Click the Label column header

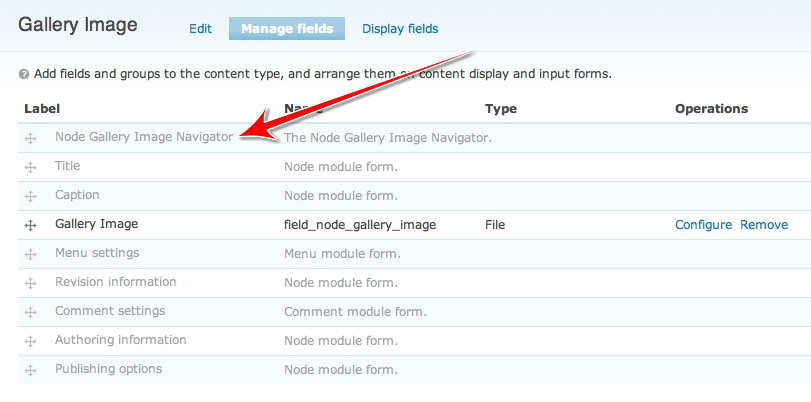42,108
